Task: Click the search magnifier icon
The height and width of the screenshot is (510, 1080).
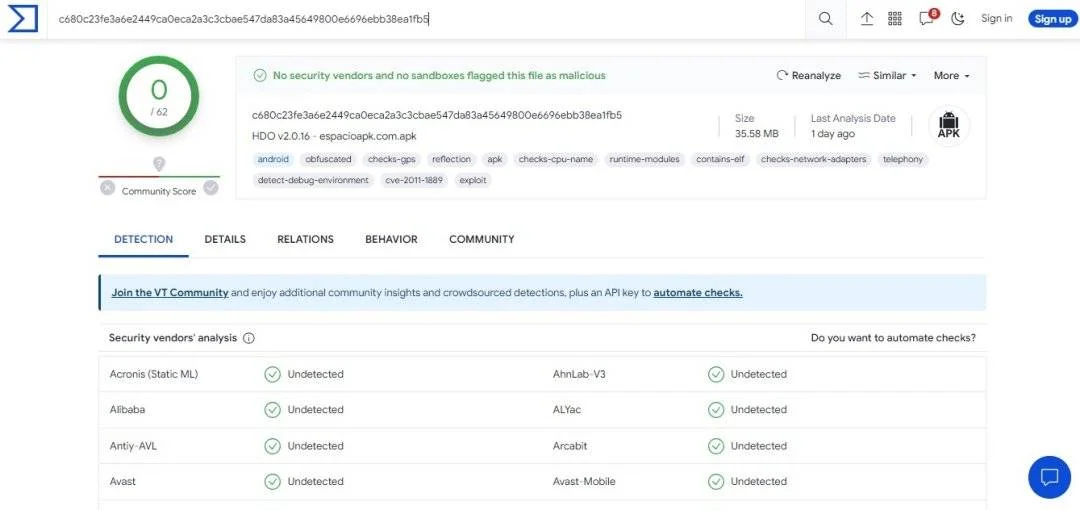Action: 825,19
